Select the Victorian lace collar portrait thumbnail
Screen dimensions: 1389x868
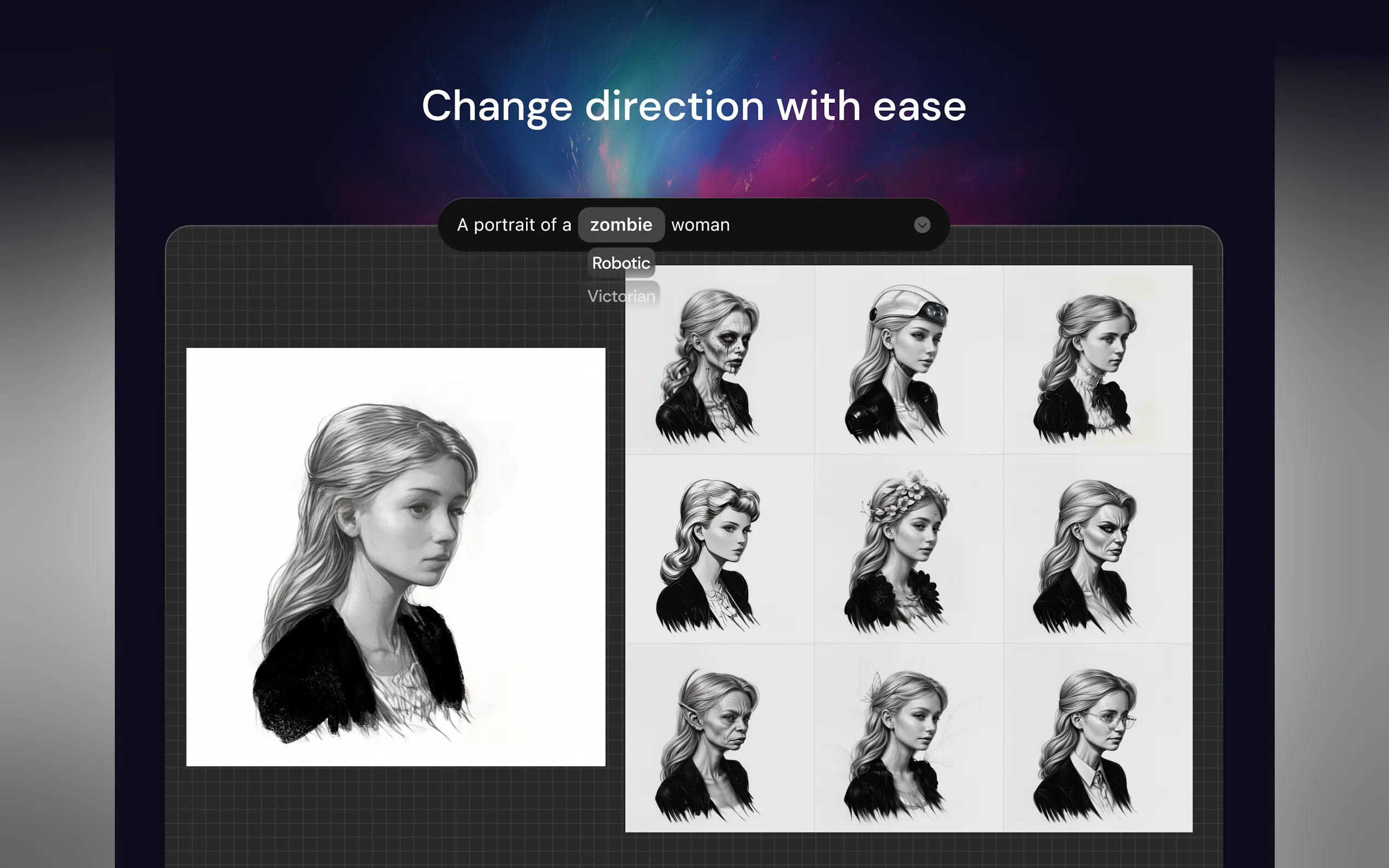tap(1098, 360)
